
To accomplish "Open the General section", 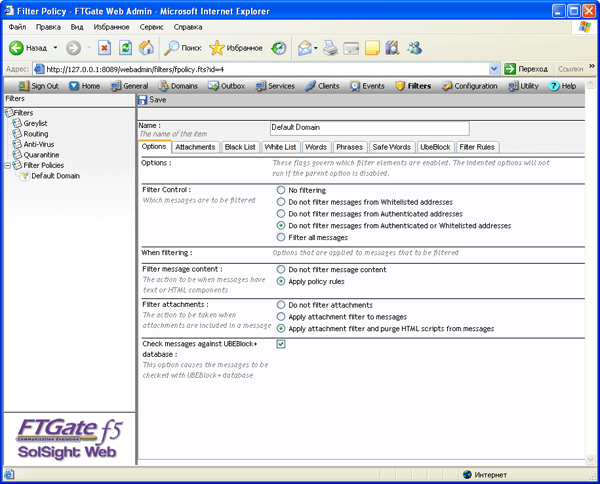I will 129,86.
